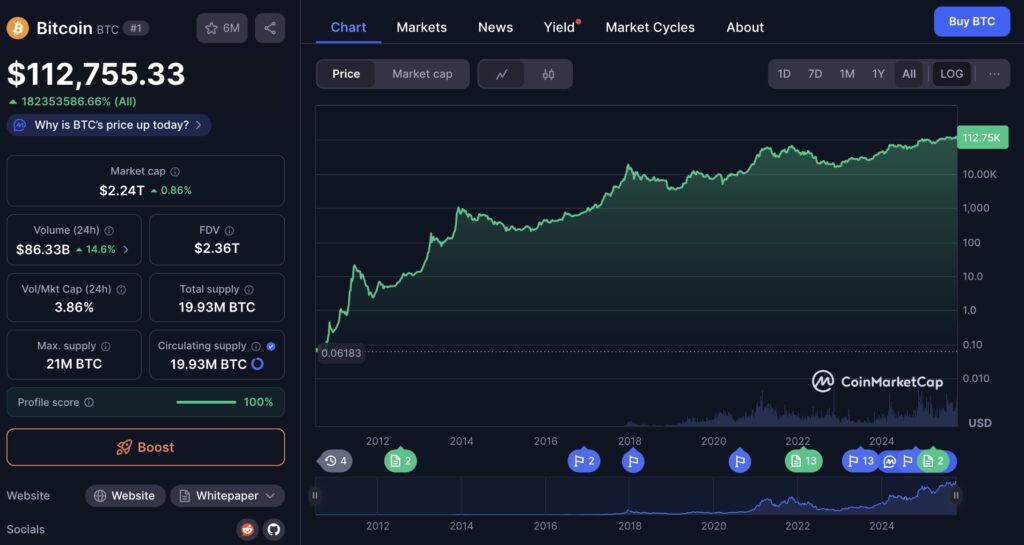The width and height of the screenshot is (1024, 545).
Task: Switch to candlestick chart icon
Action: click(x=549, y=74)
